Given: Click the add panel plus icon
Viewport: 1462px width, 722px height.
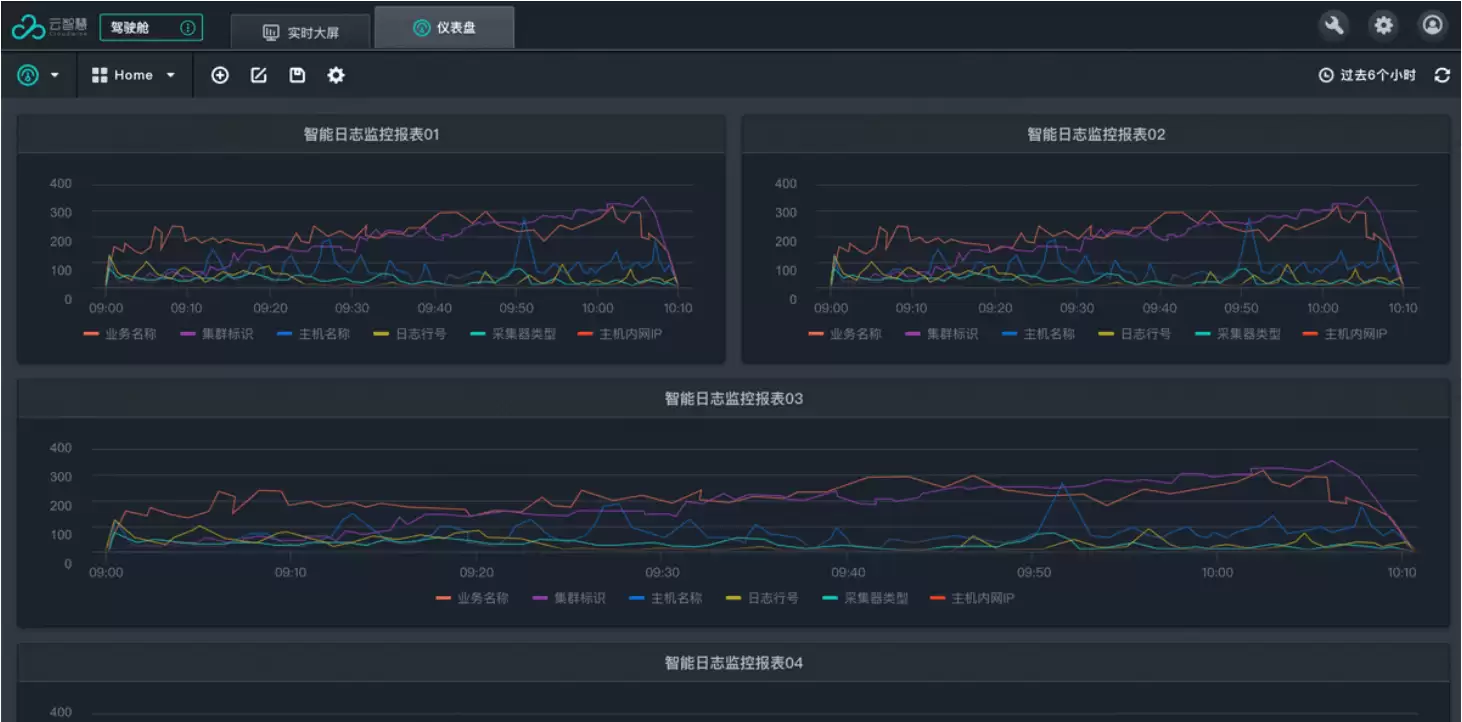Looking at the screenshot, I should [x=220, y=75].
